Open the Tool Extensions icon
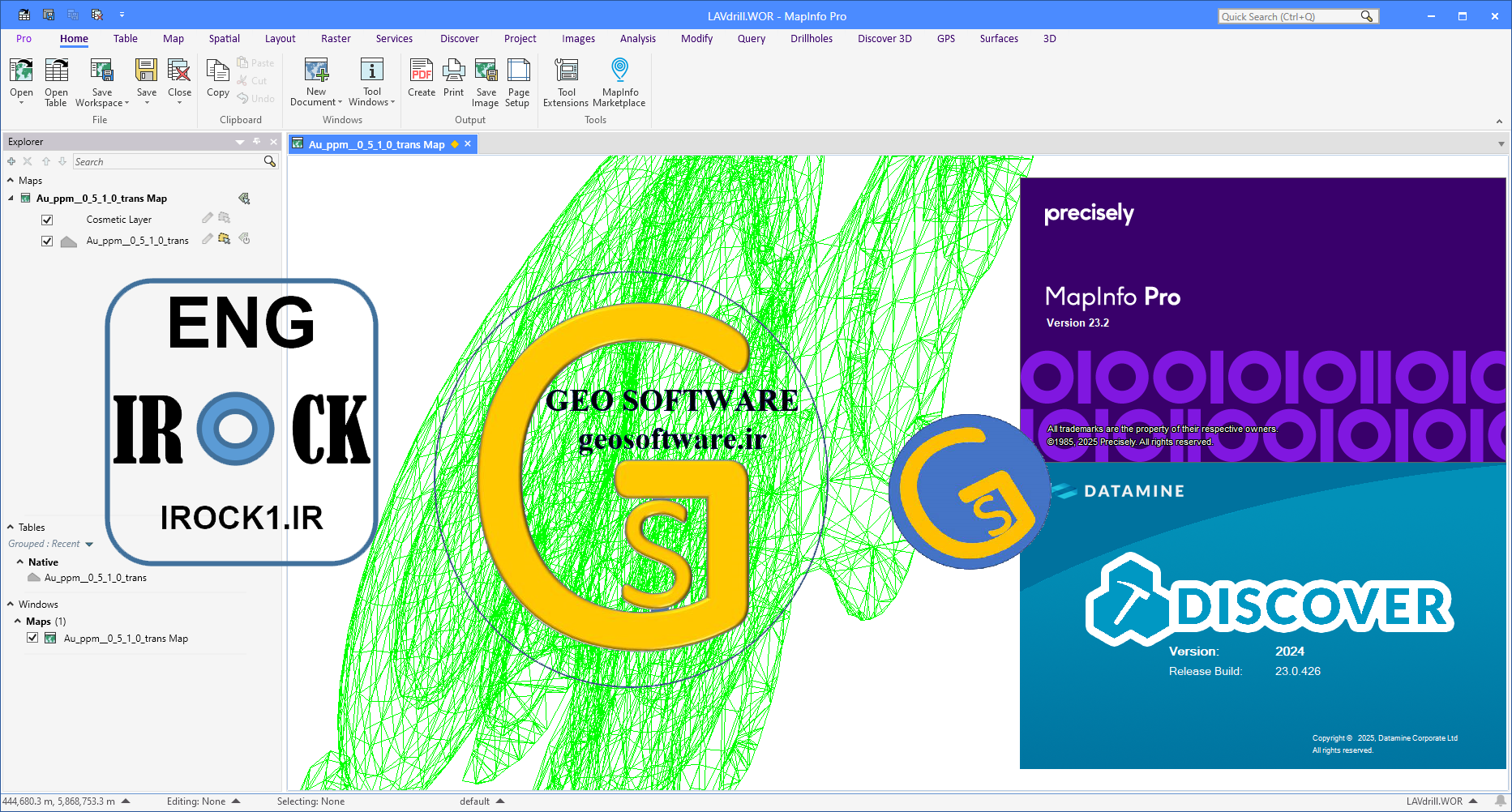 (x=567, y=71)
